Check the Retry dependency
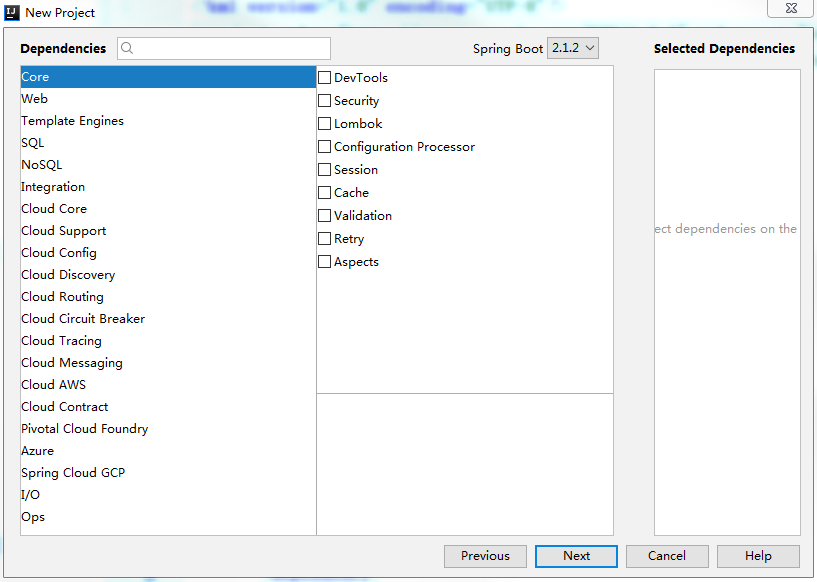 pos(324,238)
